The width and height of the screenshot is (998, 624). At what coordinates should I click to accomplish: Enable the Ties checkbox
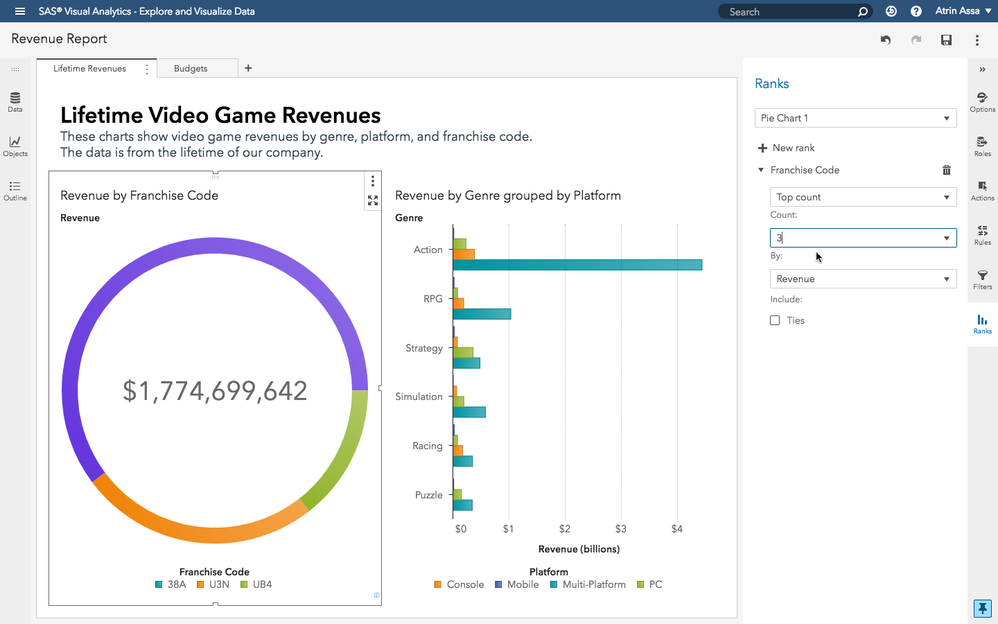pyautogui.click(x=775, y=321)
